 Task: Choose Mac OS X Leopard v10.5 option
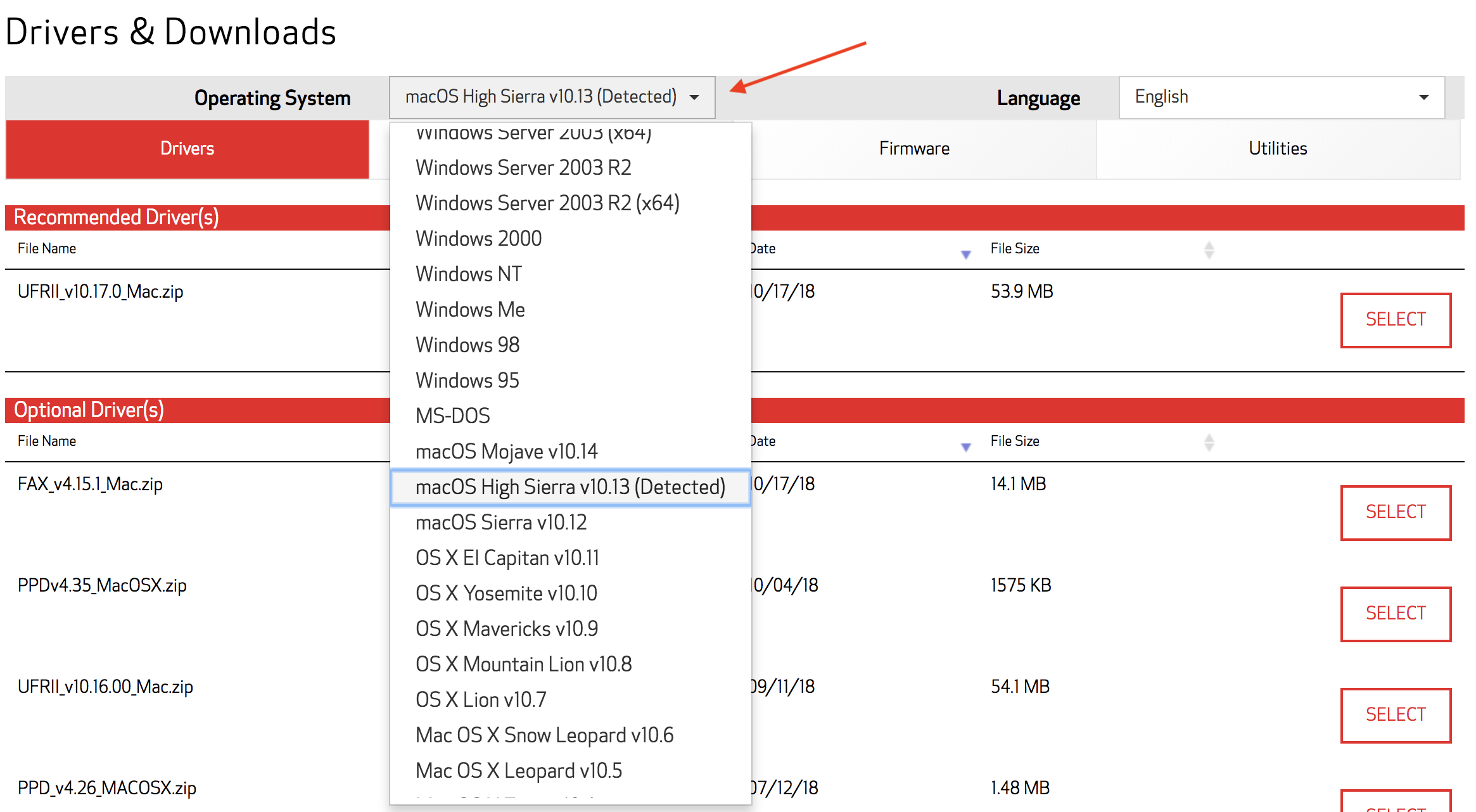[570, 771]
